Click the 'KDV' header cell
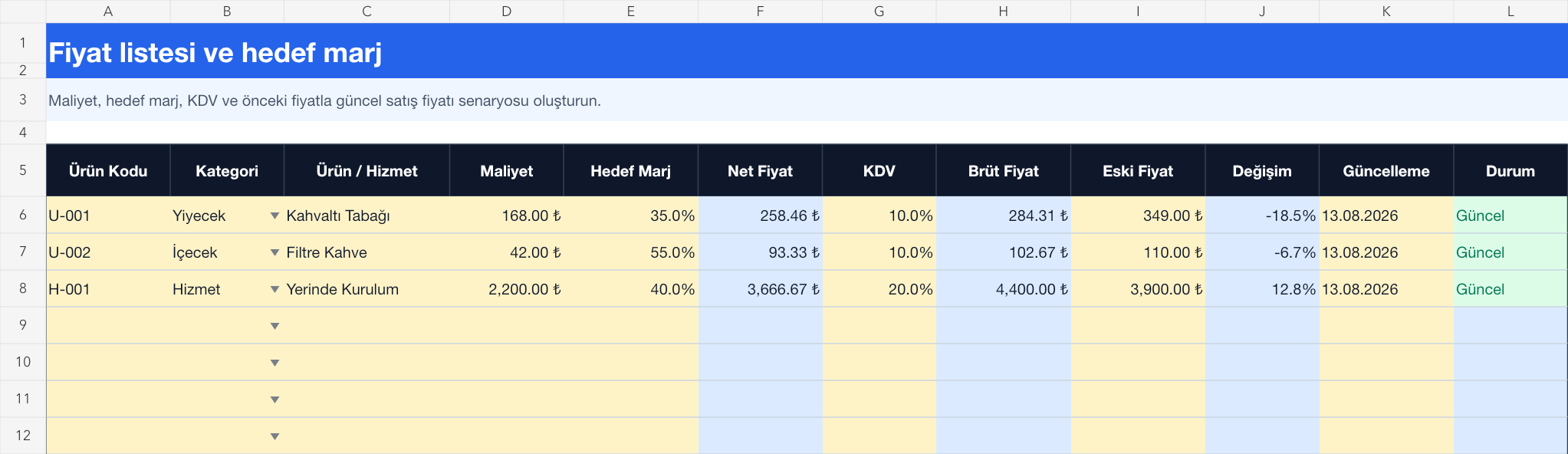The image size is (1568, 454). click(x=879, y=171)
